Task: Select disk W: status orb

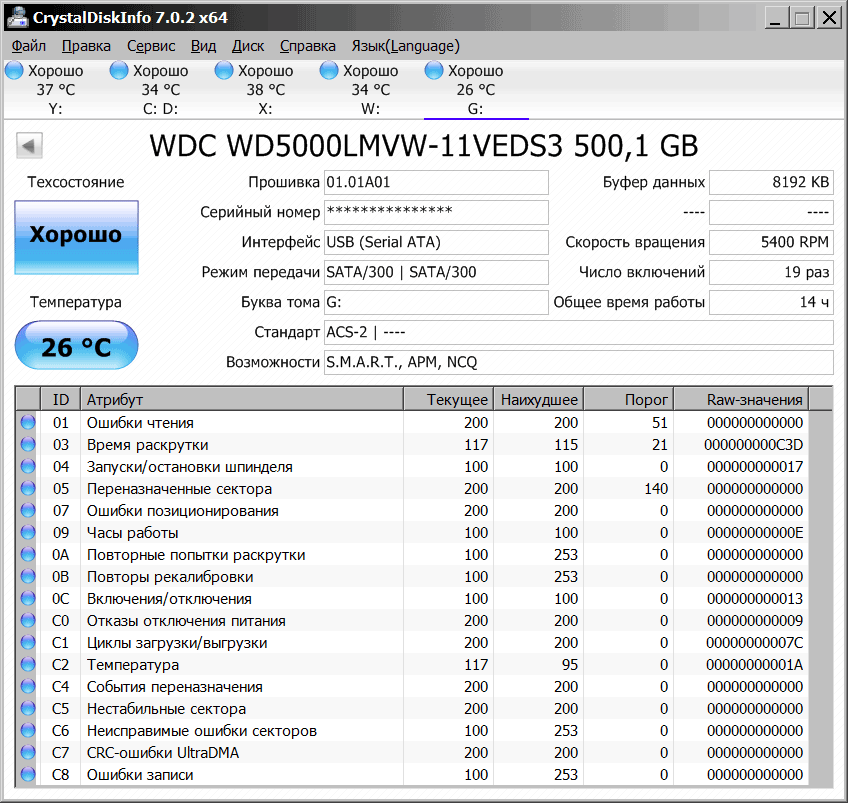Action: [x=330, y=70]
